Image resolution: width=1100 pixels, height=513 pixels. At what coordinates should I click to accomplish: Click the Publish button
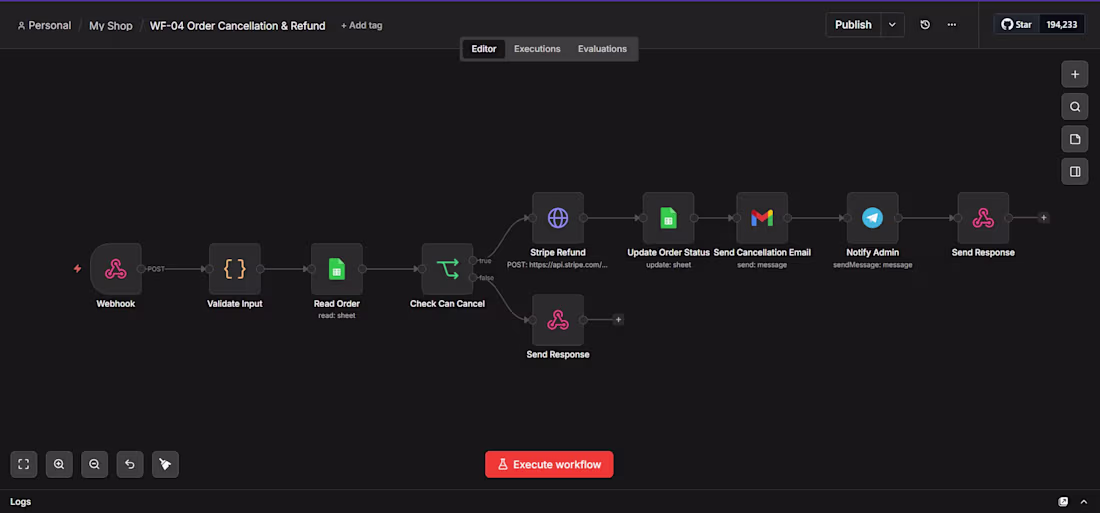click(x=853, y=25)
